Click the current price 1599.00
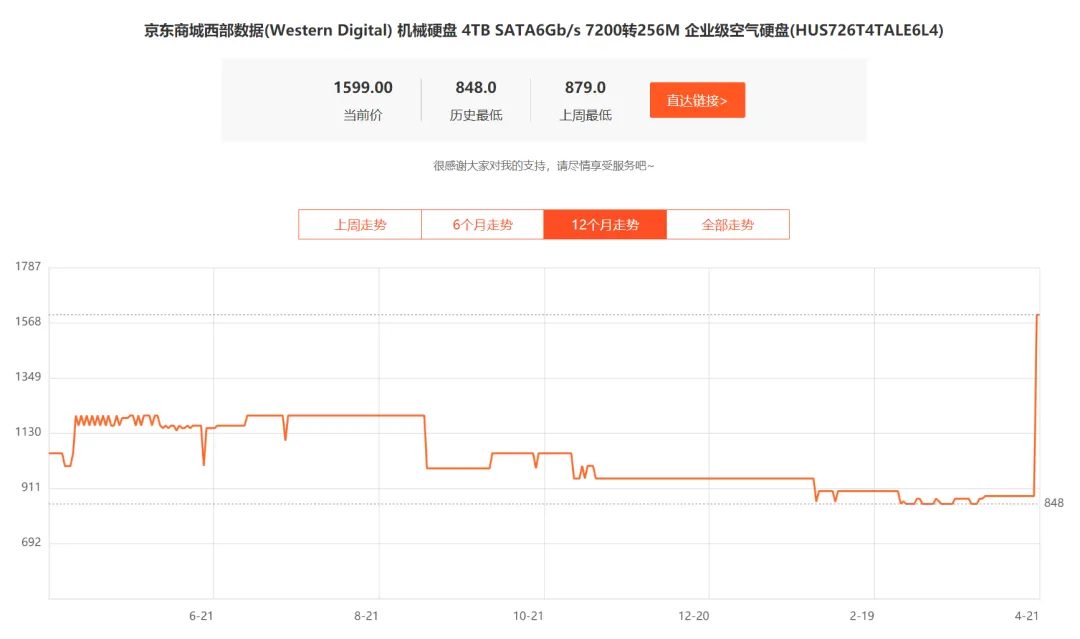1080x639 pixels. click(x=363, y=87)
